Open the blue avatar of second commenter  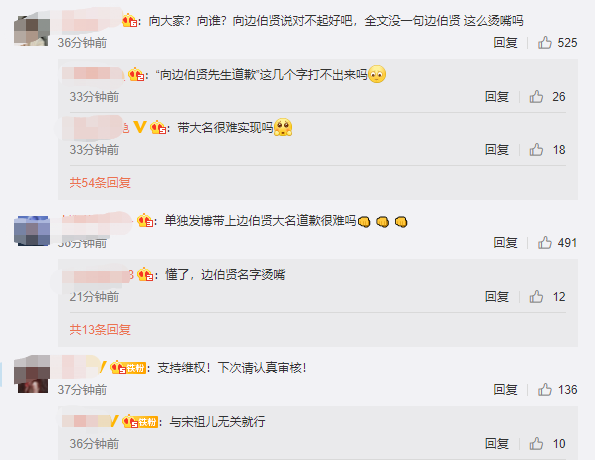[x=32, y=231]
